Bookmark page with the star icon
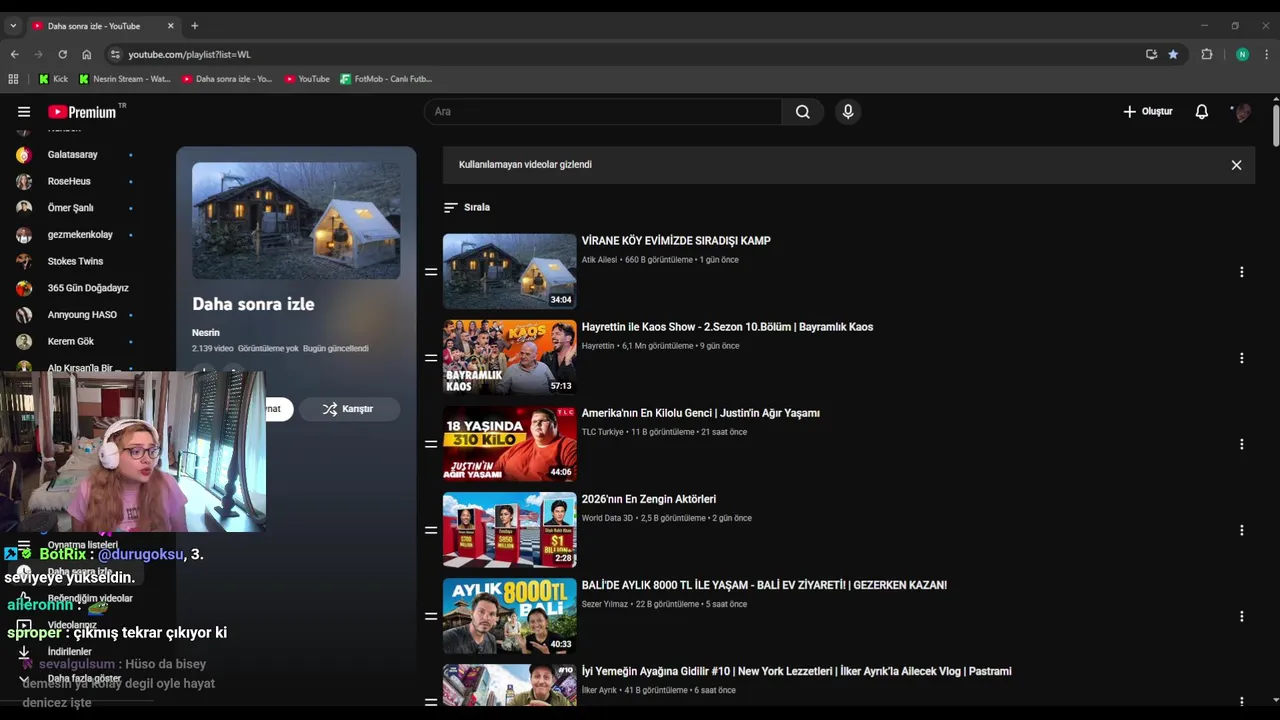The height and width of the screenshot is (720, 1280). [x=1173, y=54]
